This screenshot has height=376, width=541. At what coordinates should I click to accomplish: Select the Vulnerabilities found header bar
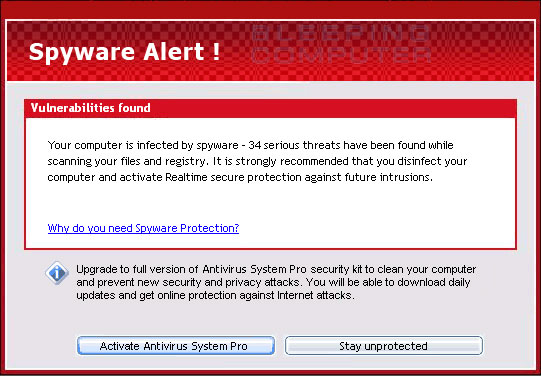click(270, 108)
